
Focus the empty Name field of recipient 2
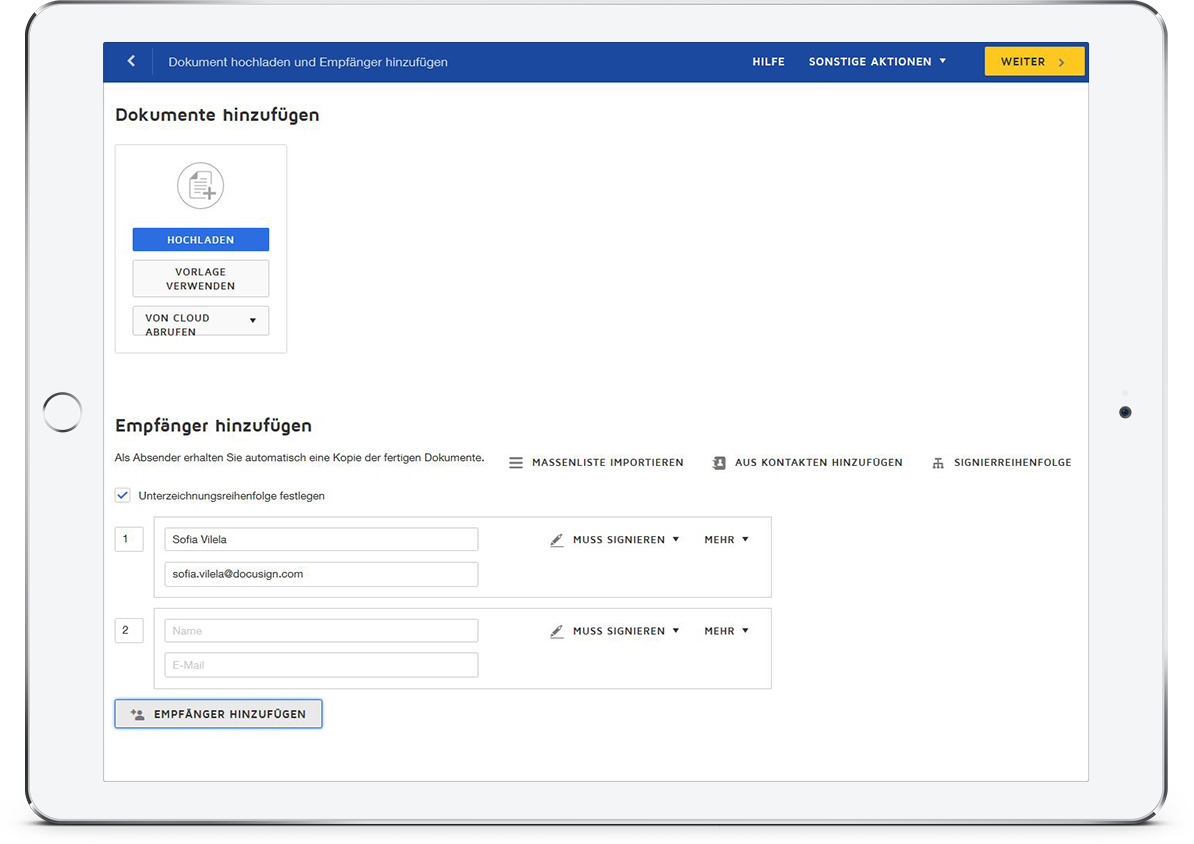321,631
